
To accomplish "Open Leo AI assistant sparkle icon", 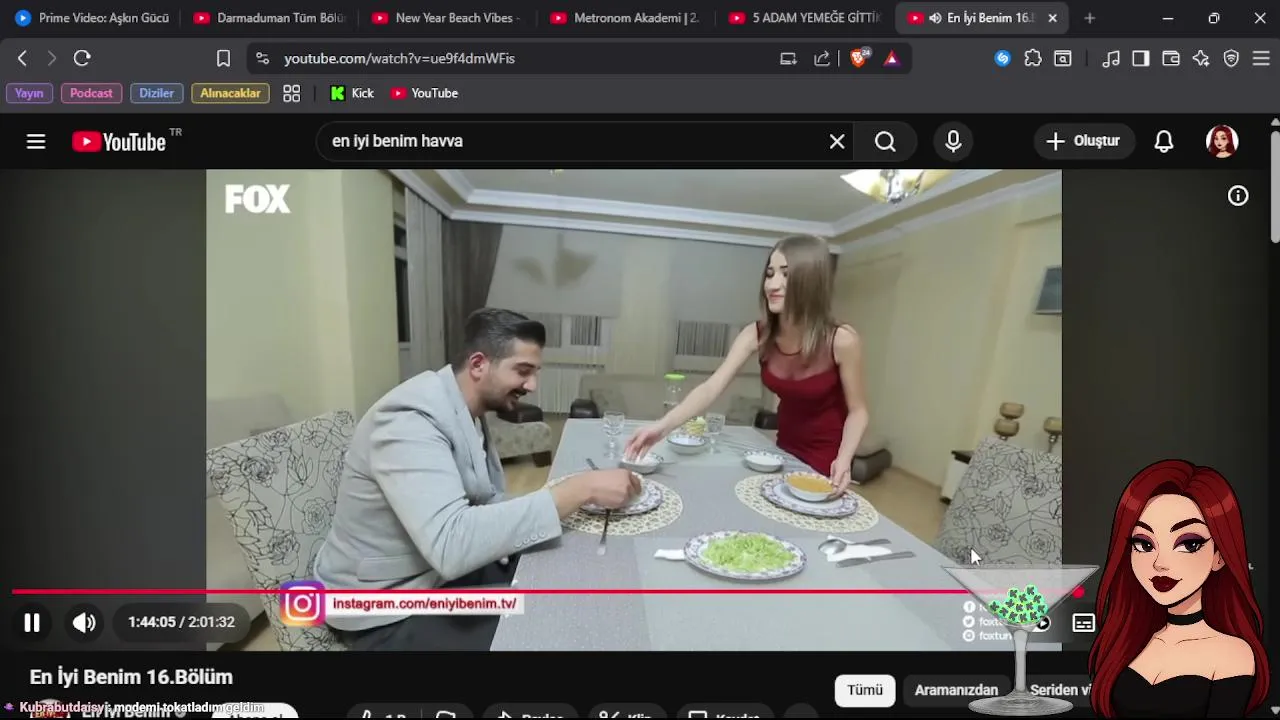I will coord(1201,58).
